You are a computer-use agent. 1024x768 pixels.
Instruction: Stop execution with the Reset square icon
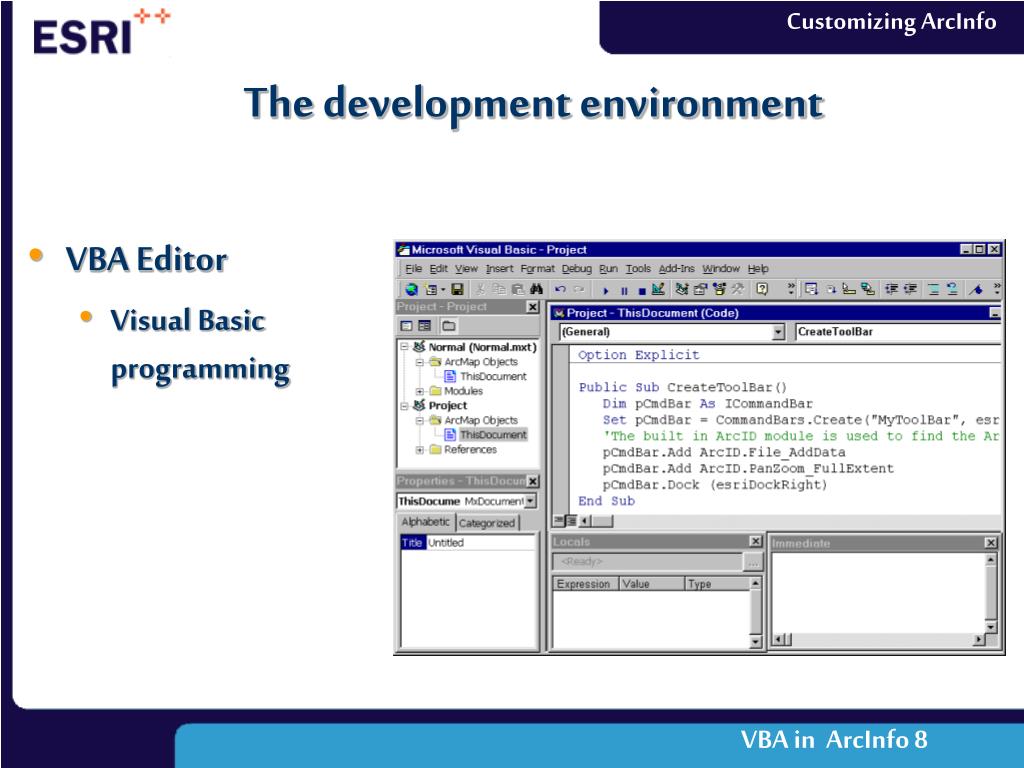point(641,291)
